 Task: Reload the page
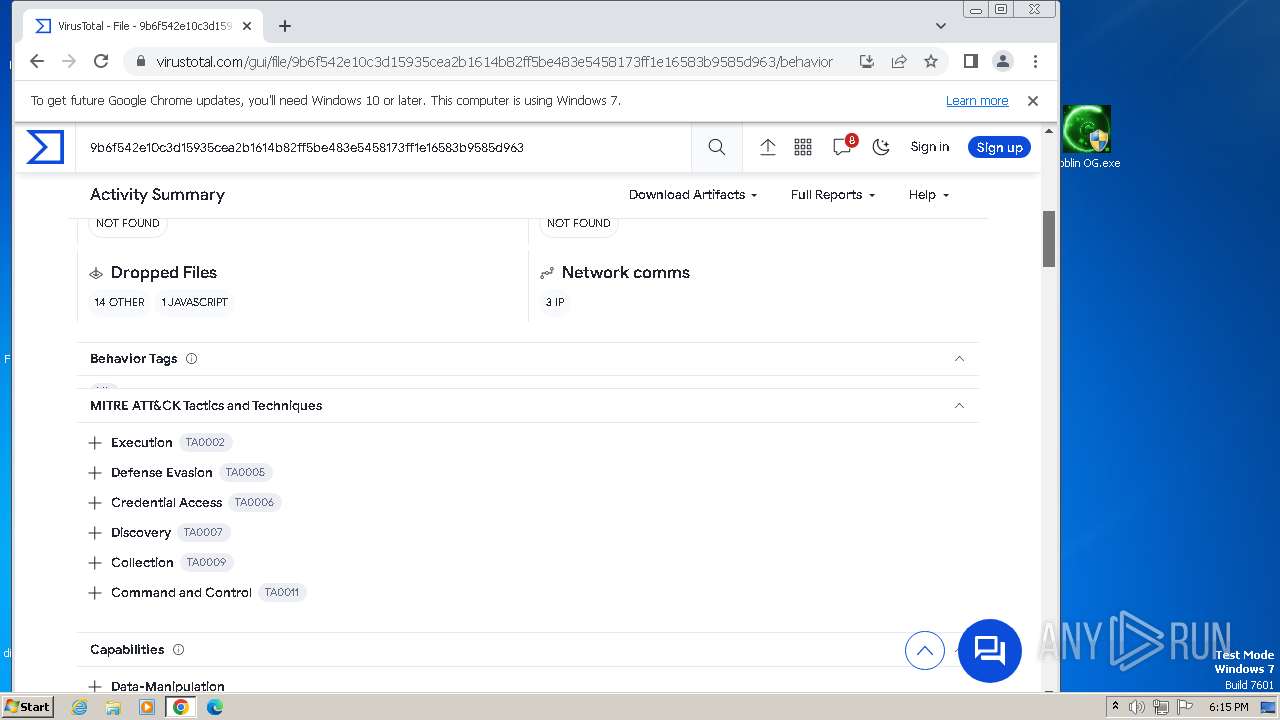[101, 61]
